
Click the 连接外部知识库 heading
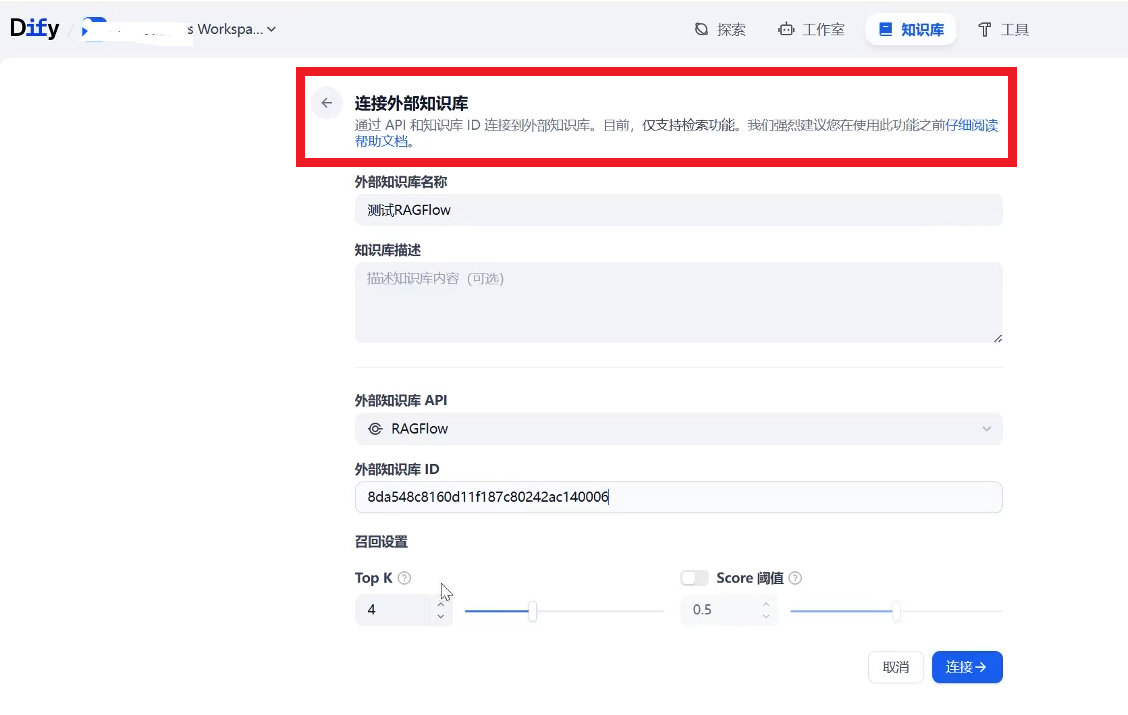(x=411, y=103)
